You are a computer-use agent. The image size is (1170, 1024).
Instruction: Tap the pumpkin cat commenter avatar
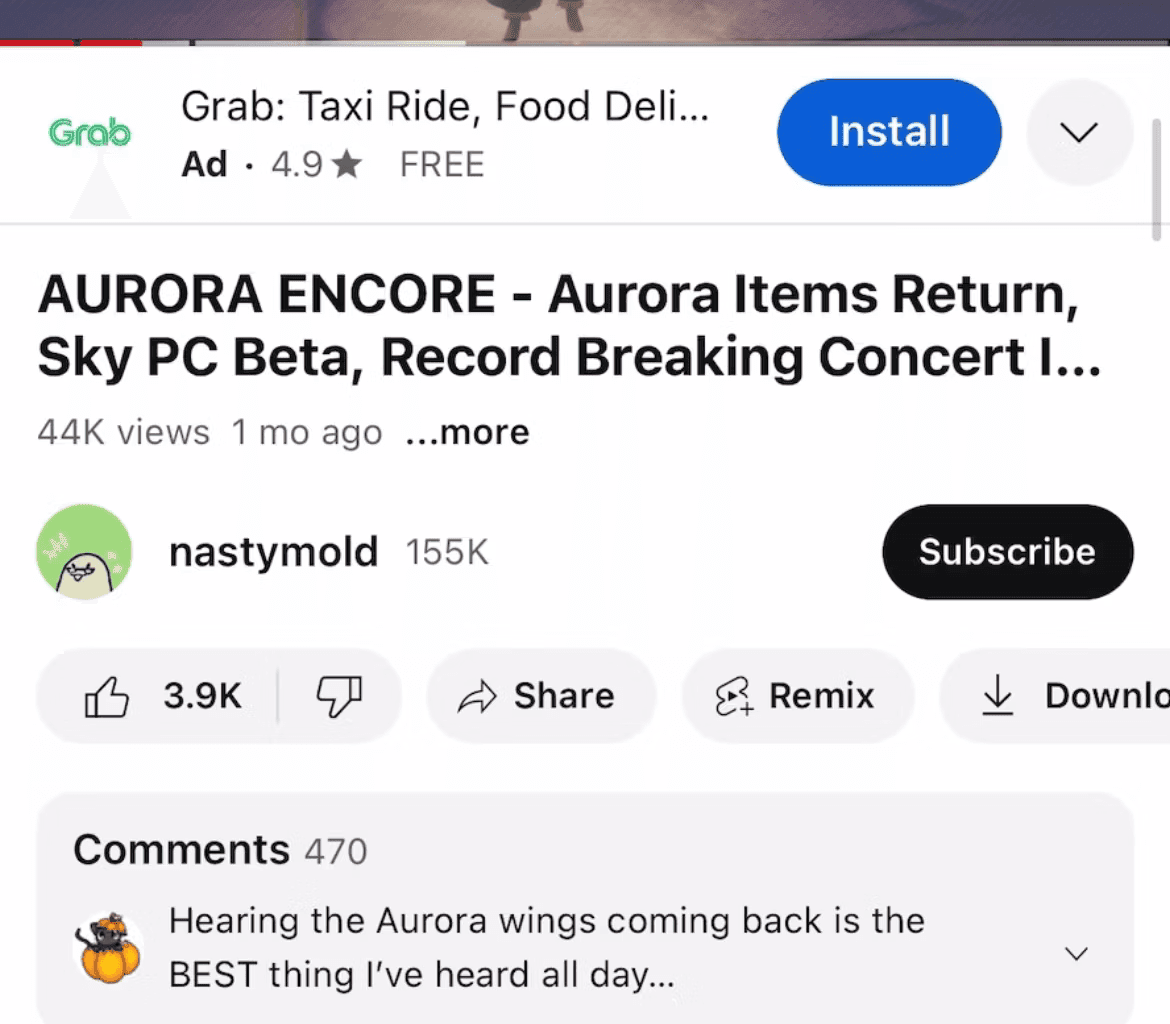coord(109,947)
